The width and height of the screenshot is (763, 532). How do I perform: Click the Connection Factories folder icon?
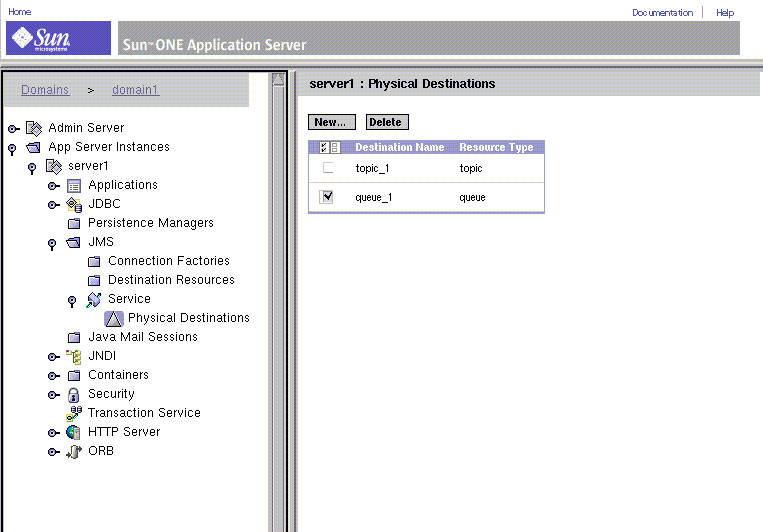click(x=94, y=261)
